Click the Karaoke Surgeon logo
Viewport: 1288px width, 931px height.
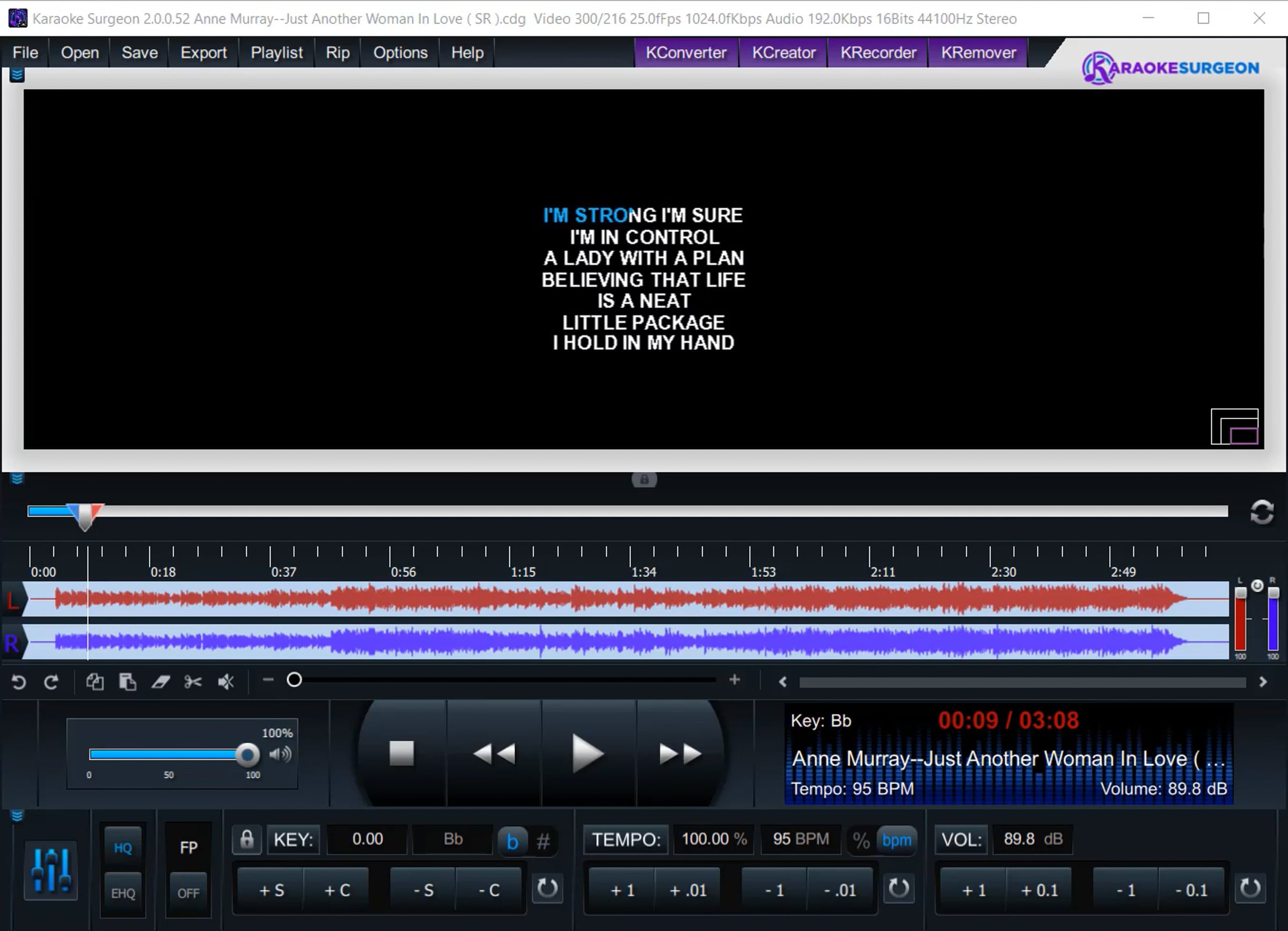[1170, 68]
